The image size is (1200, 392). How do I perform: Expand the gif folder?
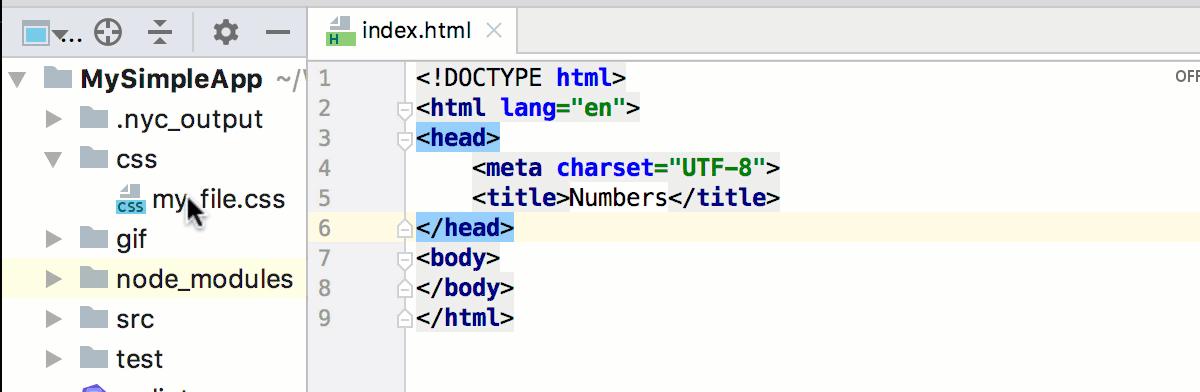coord(55,239)
